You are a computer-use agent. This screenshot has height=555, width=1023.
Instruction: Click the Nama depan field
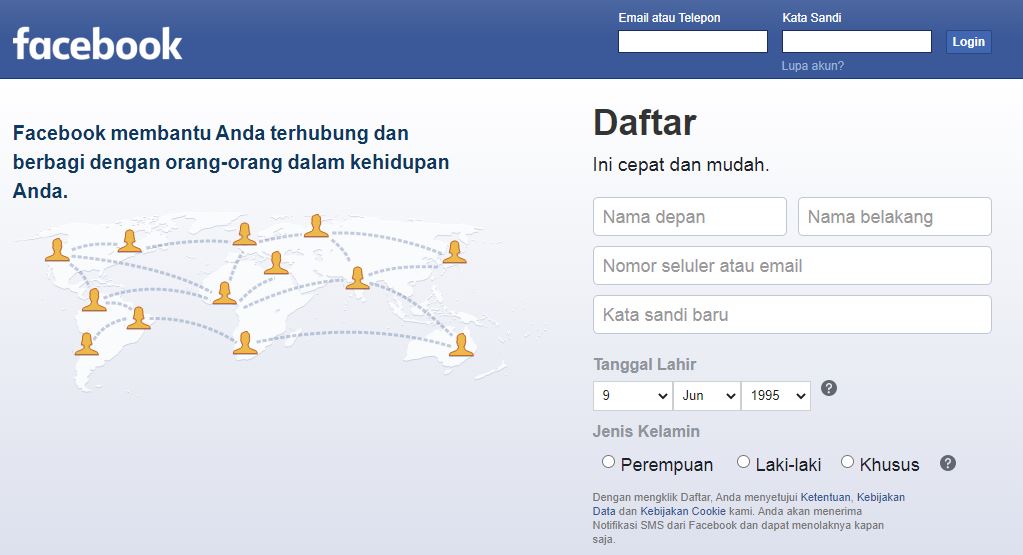(690, 217)
